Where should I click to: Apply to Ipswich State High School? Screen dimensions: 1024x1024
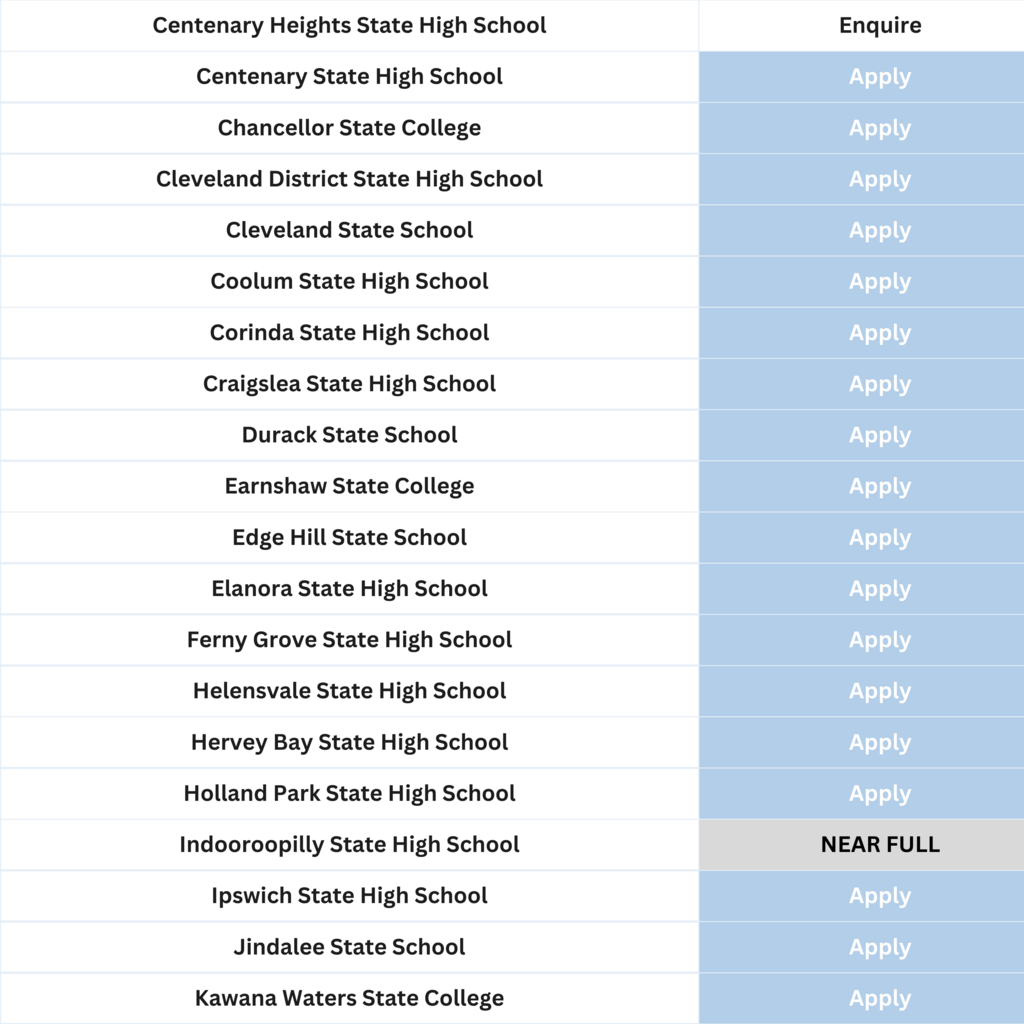coord(880,896)
